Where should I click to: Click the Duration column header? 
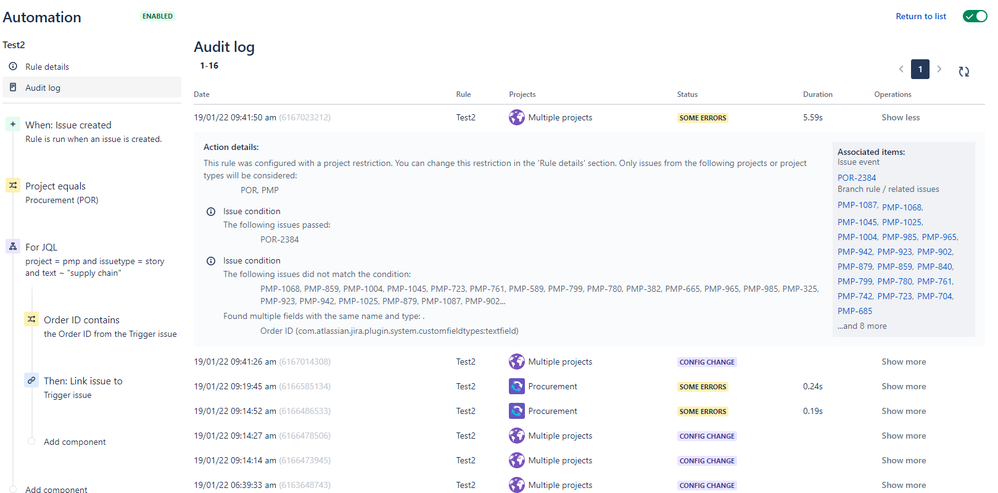817,94
